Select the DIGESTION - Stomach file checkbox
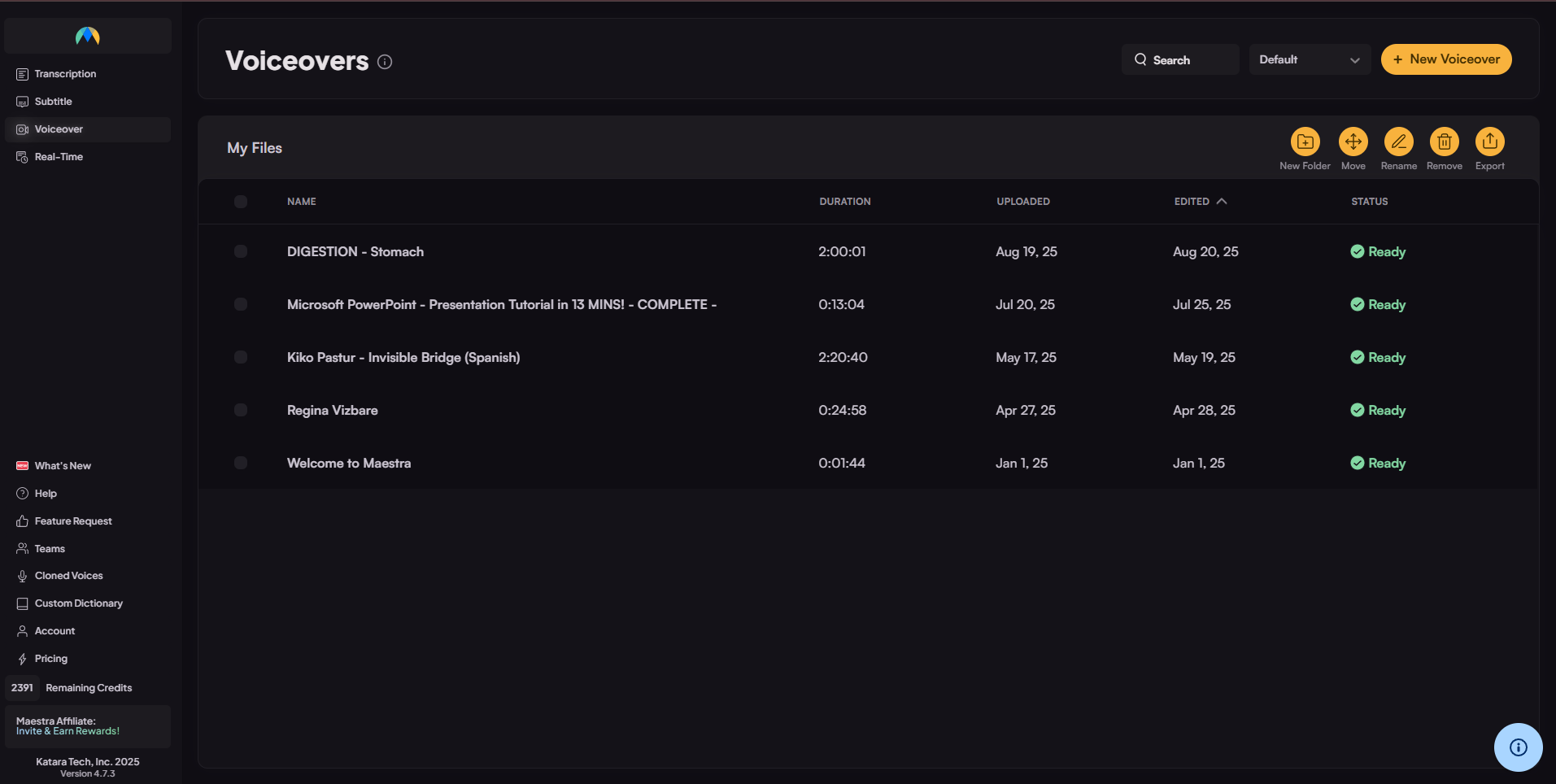Image resolution: width=1556 pixels, height=784 pixels. click(241, 251)
